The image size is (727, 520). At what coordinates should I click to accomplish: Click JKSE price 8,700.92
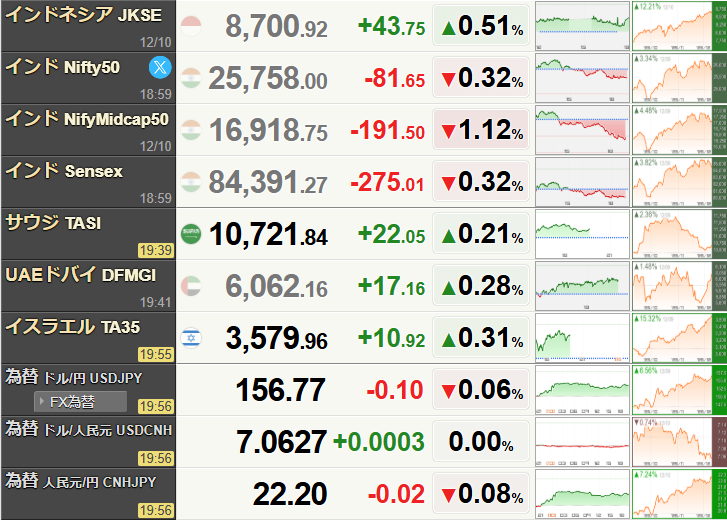coord(276,26)
